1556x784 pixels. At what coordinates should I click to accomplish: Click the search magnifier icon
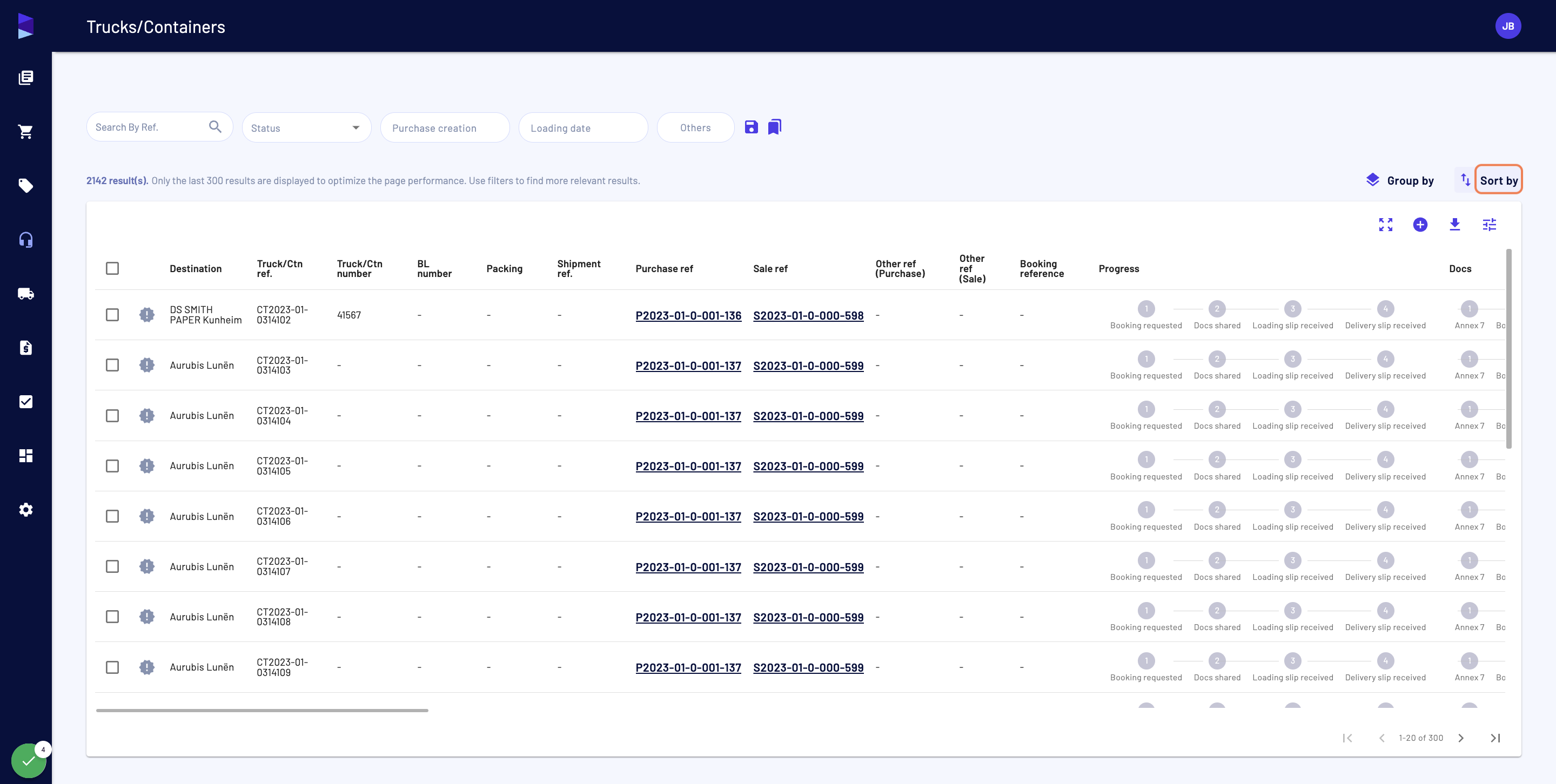(215, 127)
